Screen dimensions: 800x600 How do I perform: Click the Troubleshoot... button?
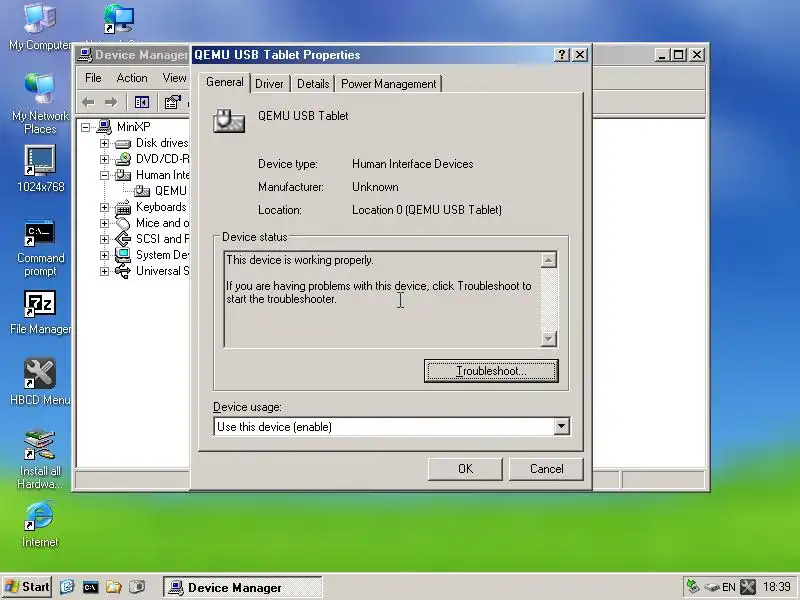click(x=491, y=371)
